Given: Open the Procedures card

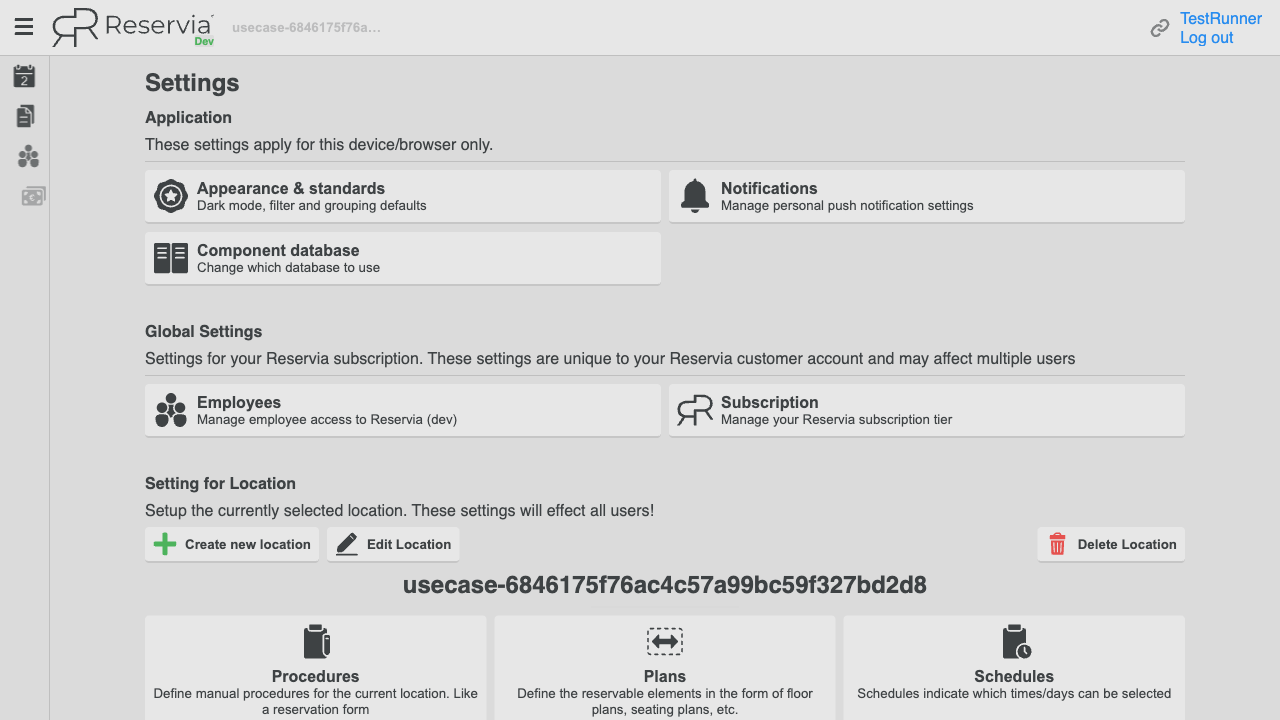Looking at the screenshot, I should pos(316,668).
